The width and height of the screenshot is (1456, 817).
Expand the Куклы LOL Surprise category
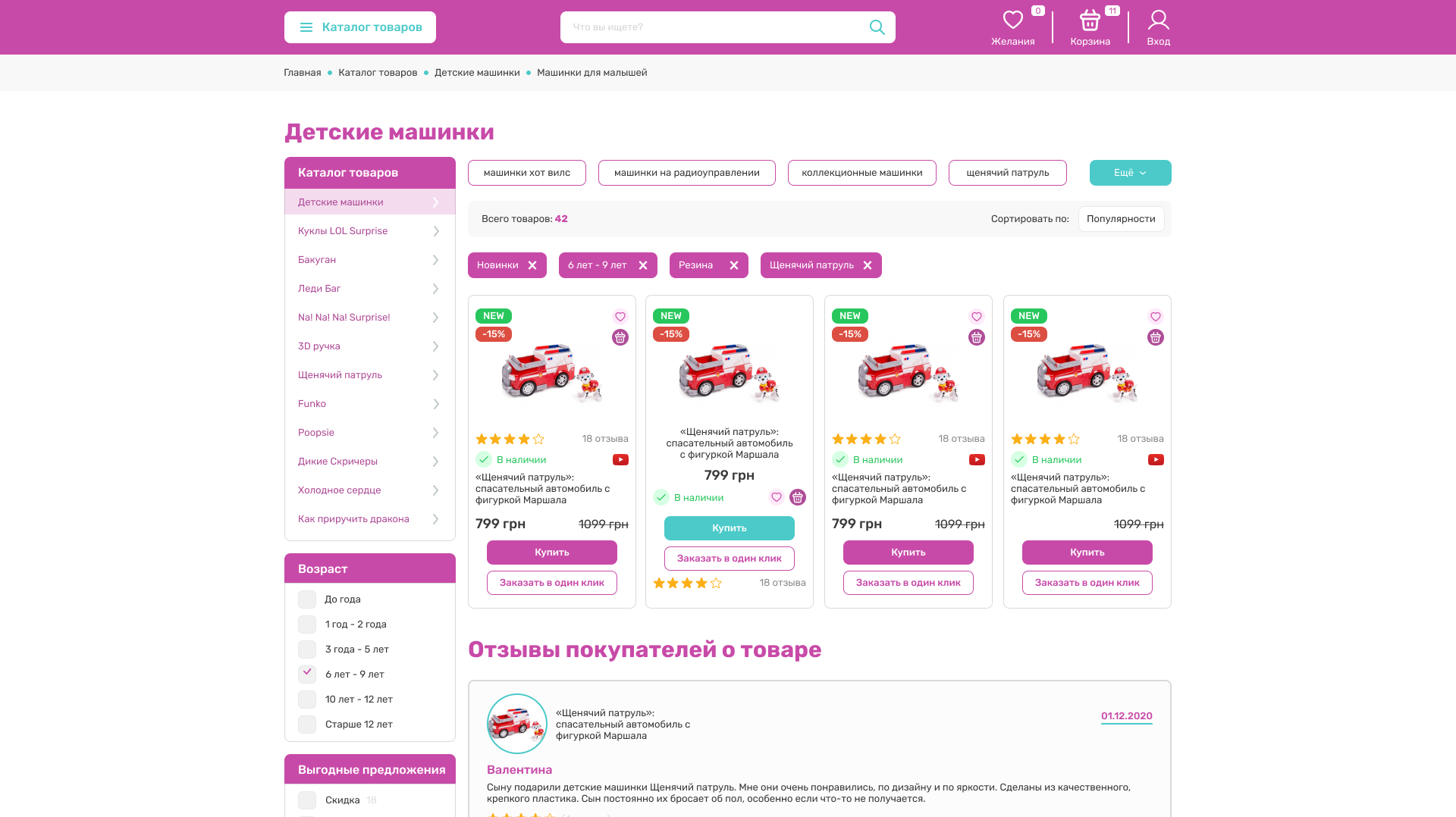(x=435, y=231)
